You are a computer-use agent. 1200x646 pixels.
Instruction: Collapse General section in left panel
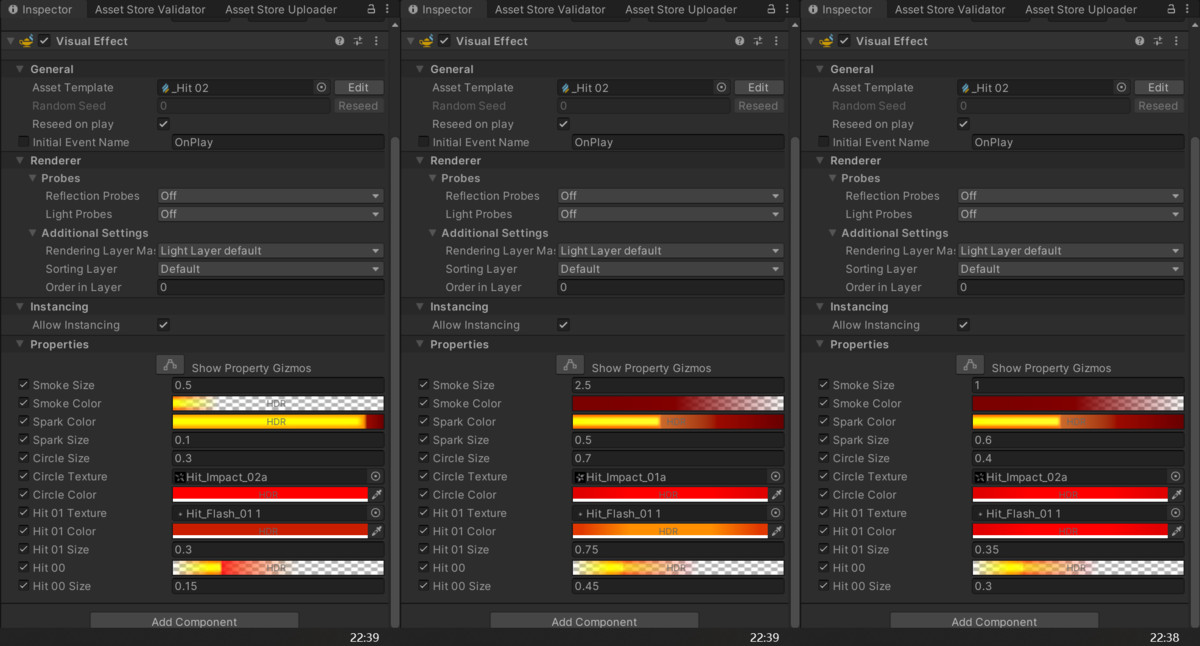(x=21, y=69)
